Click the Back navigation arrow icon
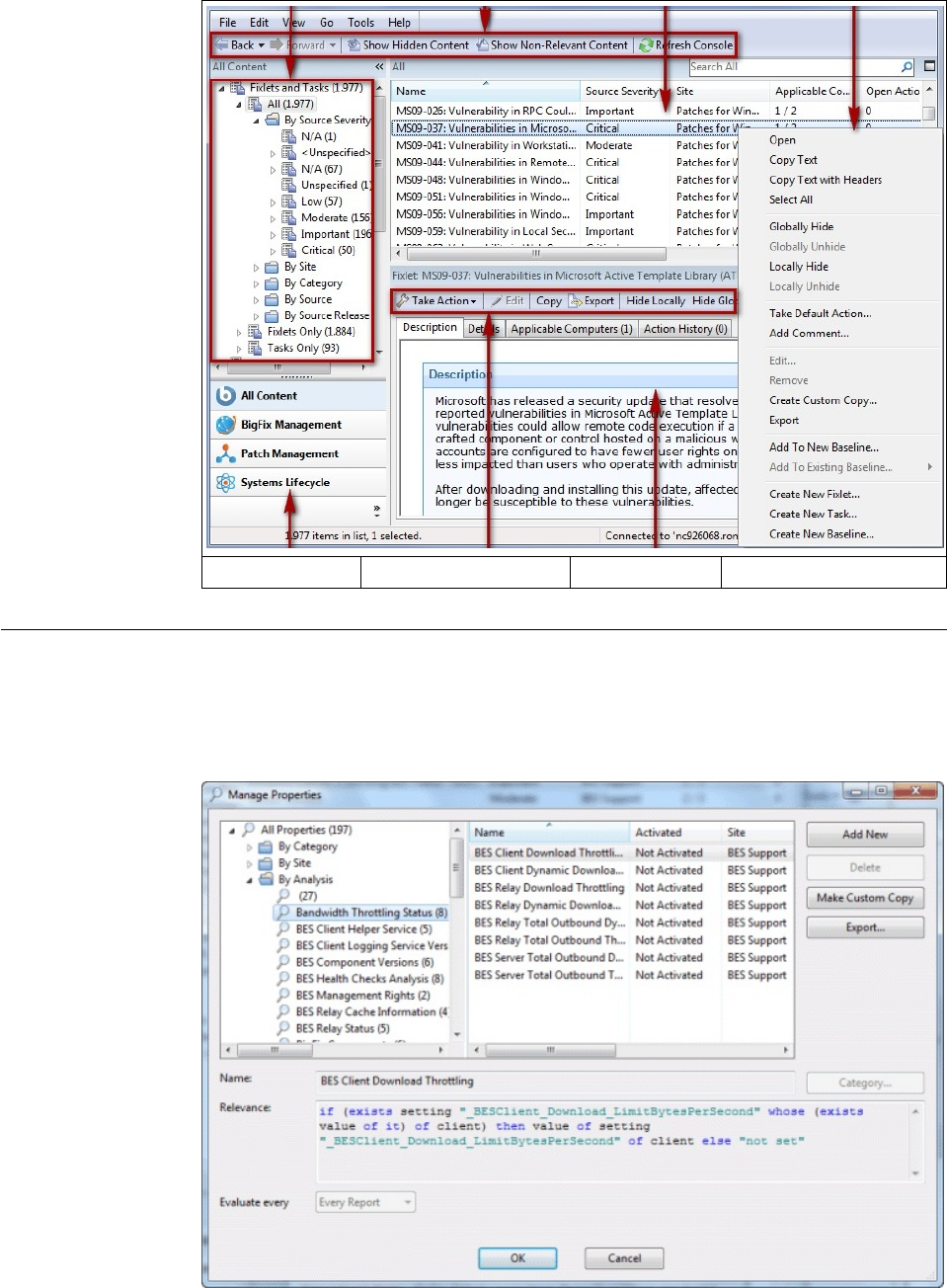The height and width of the screenshot is (1288, 947). [222, 44]
